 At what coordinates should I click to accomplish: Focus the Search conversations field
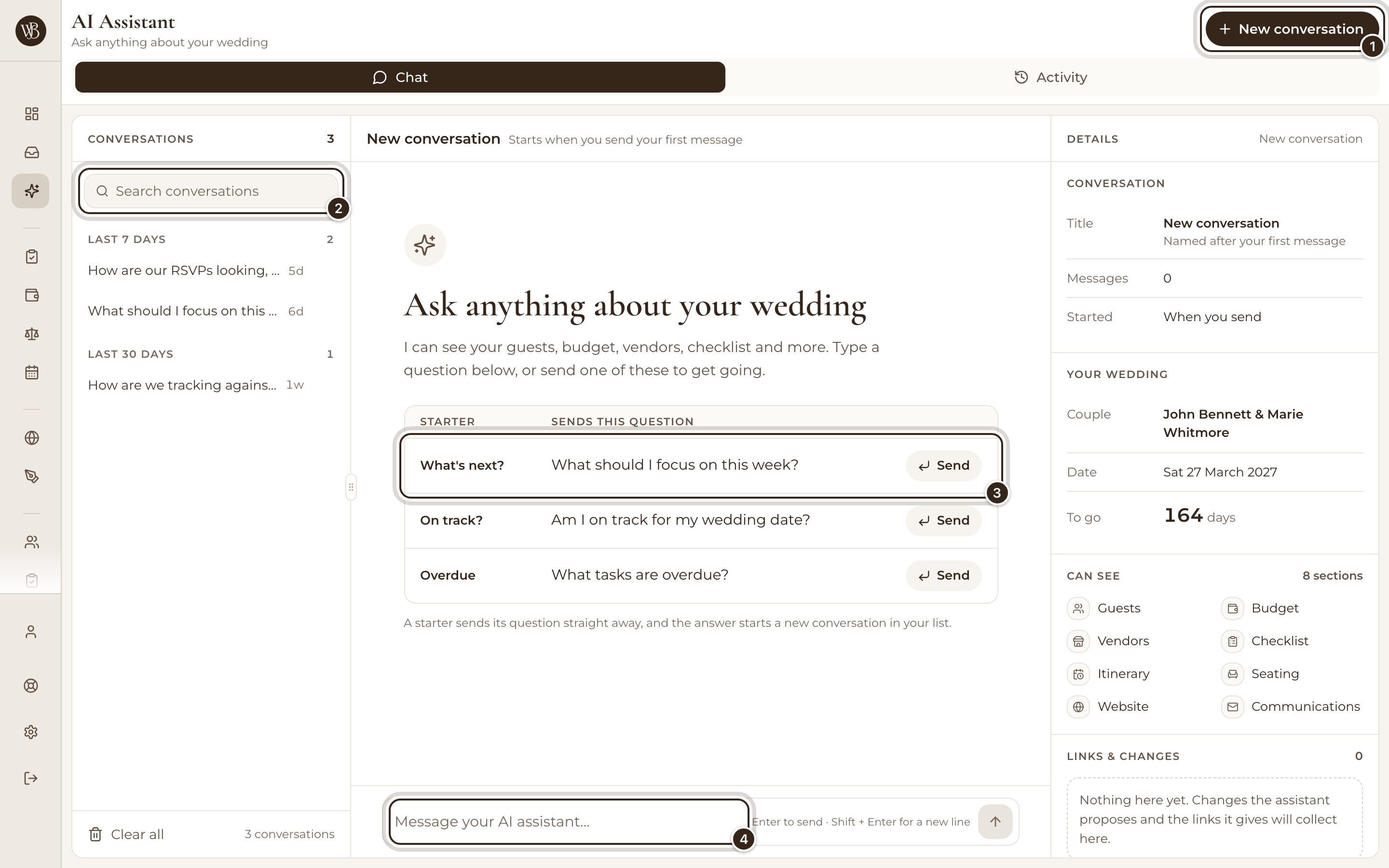pyautogui.click(x=211, y=191)
